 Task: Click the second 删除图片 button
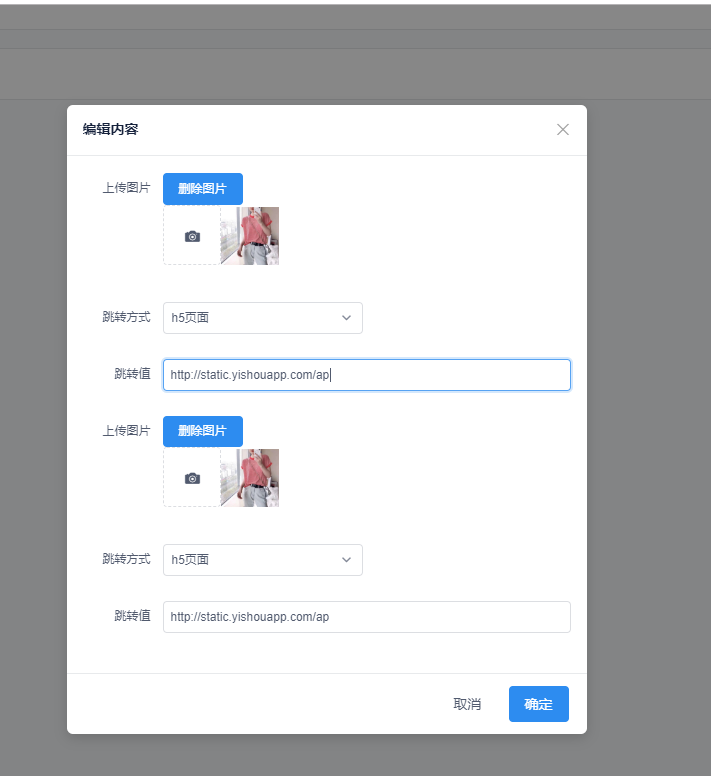203,431
